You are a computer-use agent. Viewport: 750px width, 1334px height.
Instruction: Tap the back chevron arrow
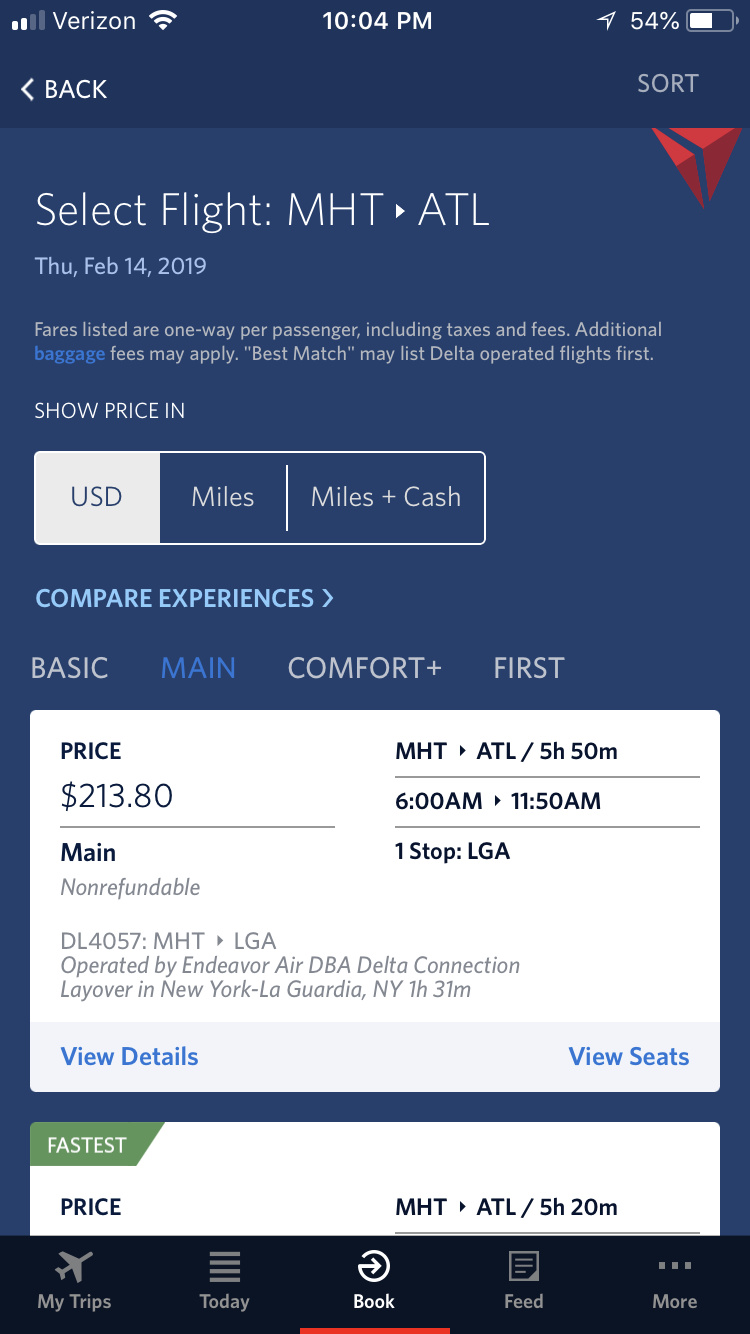coord(28,89)
